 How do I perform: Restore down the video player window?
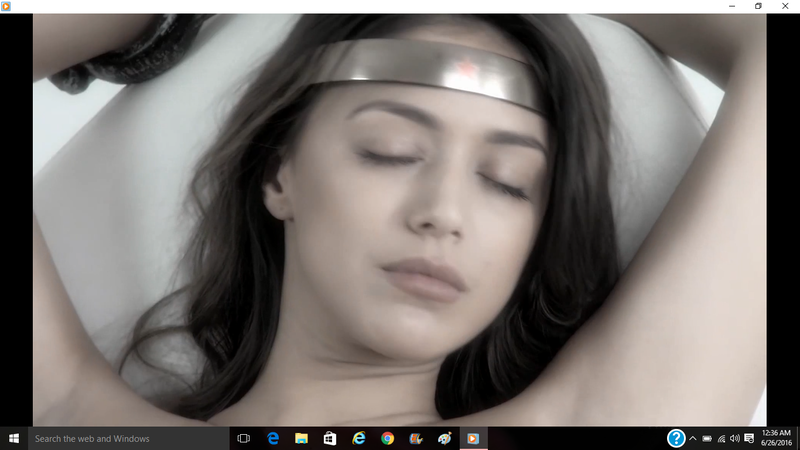[x=758, y=6]
